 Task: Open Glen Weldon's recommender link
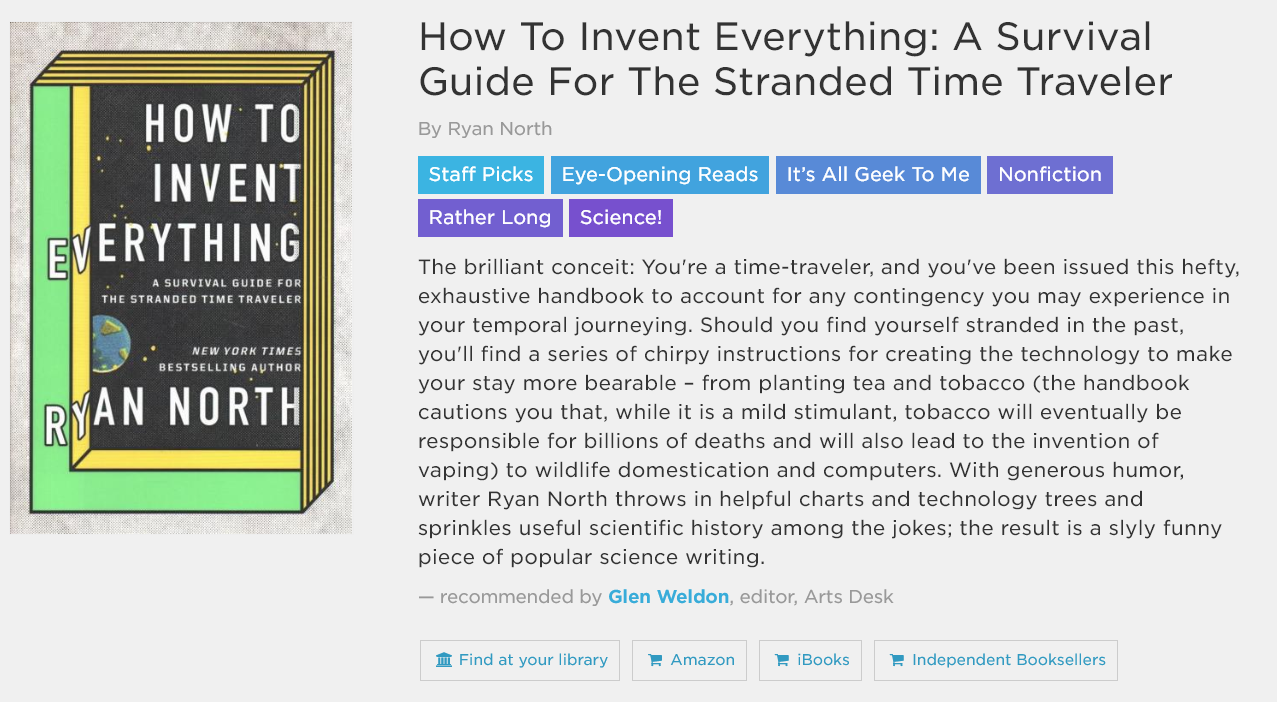click(x=668, y=597)
